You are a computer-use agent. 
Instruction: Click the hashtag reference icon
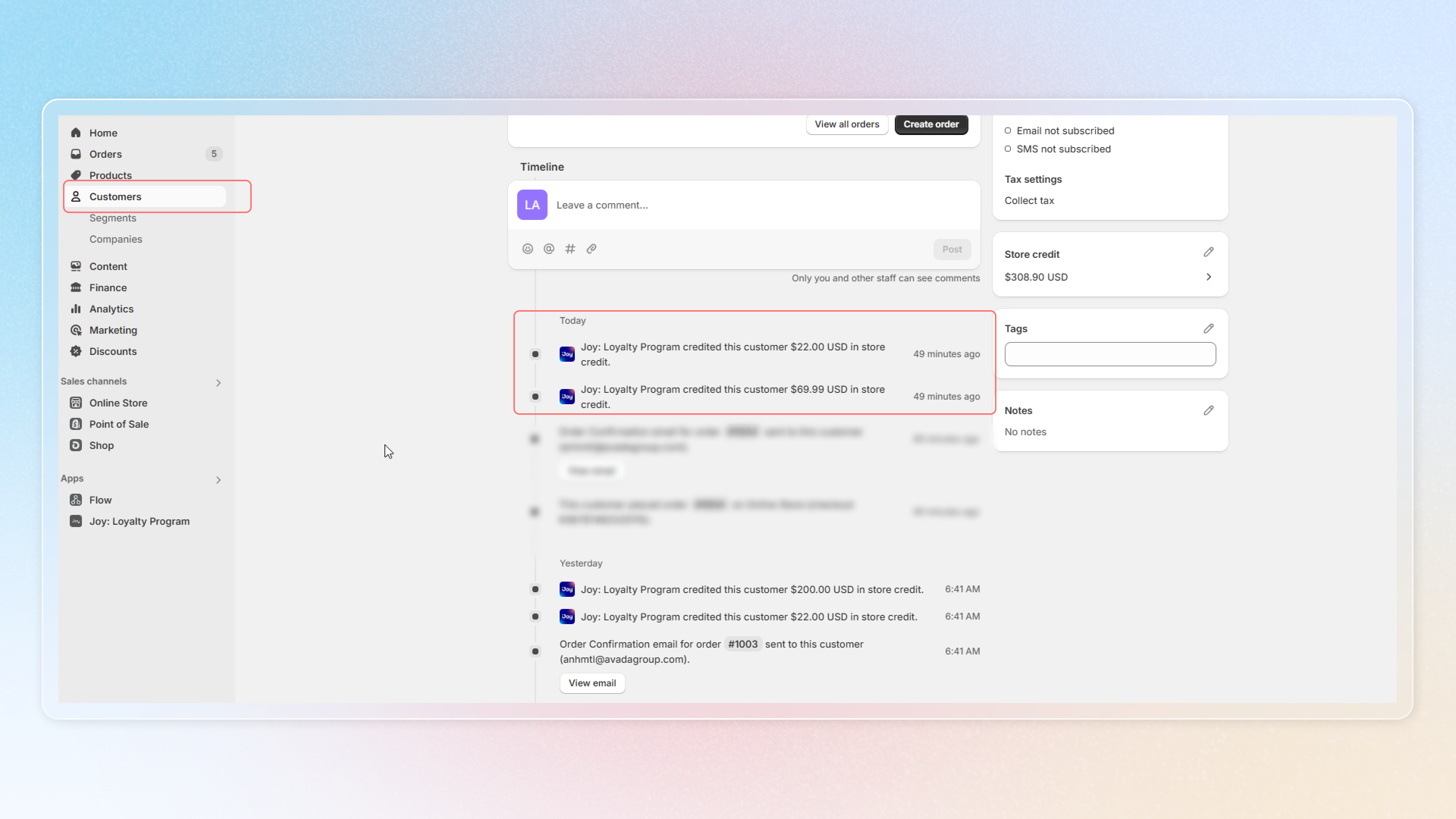570,249
